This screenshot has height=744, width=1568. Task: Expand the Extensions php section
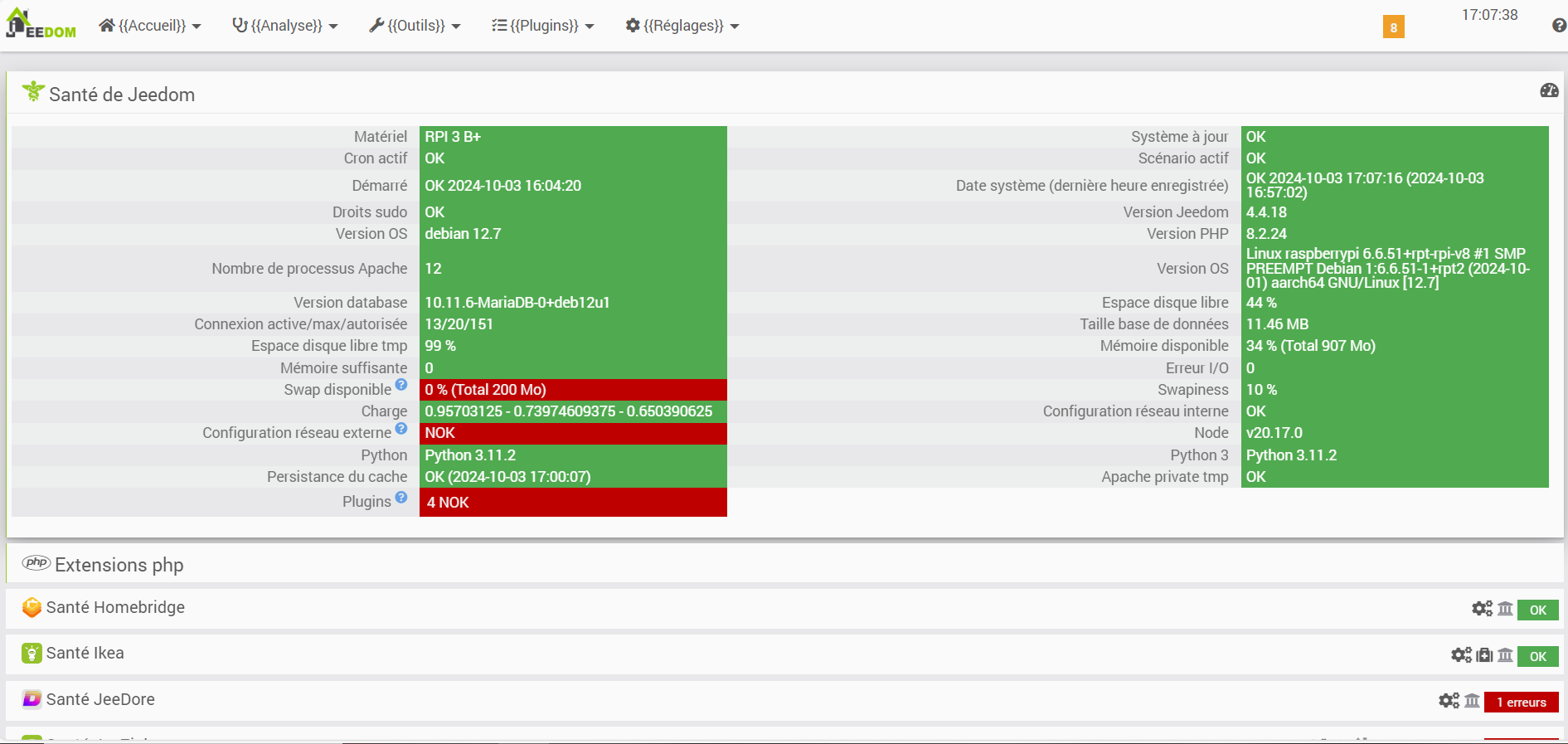point(784,565)
